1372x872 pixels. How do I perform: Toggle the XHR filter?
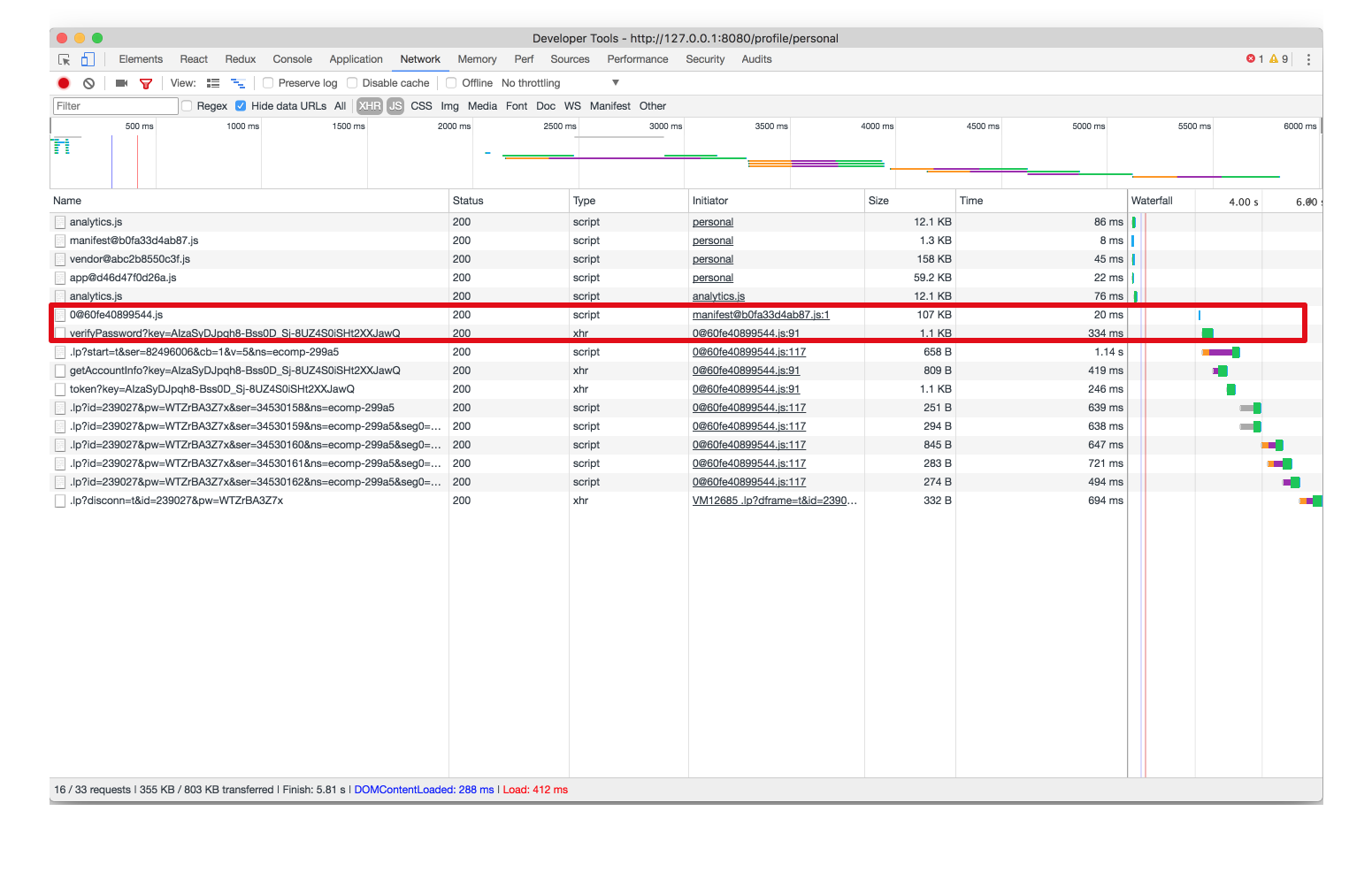click(x=370, y=106)
